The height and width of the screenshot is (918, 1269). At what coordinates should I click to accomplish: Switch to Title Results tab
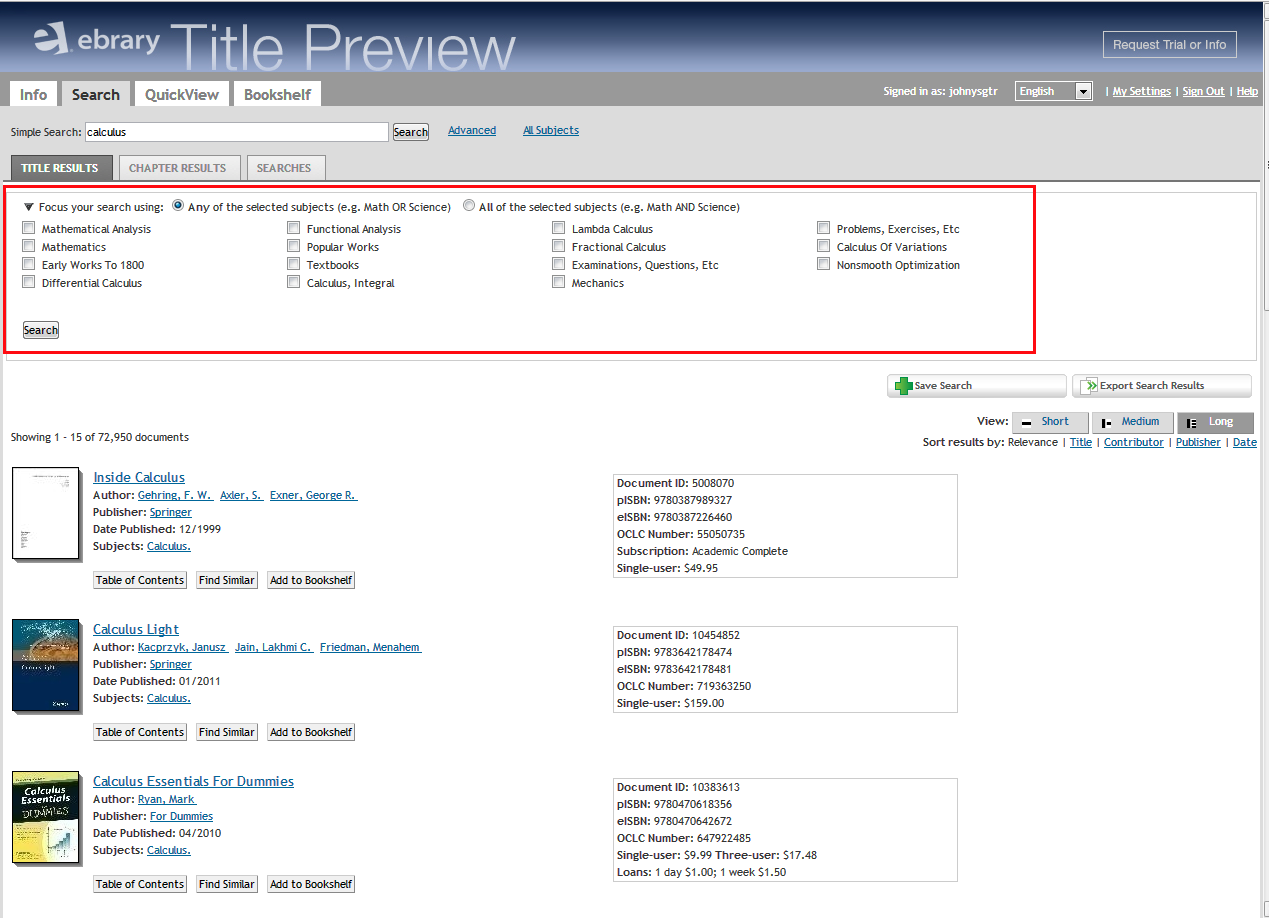point(60,168)
